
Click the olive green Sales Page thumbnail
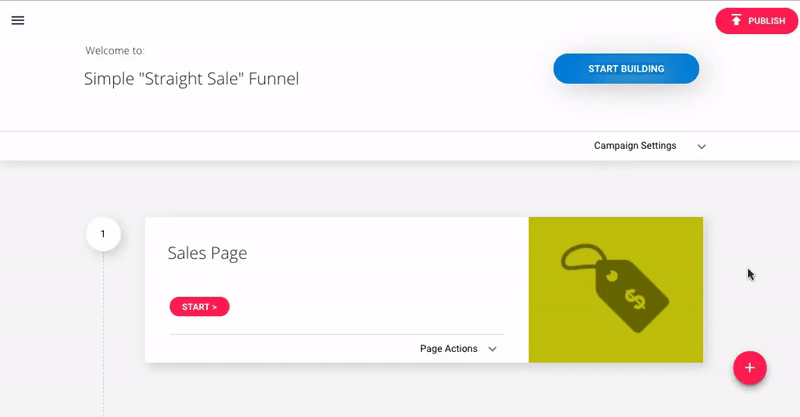pyautogui.click(x=616, y=290)
